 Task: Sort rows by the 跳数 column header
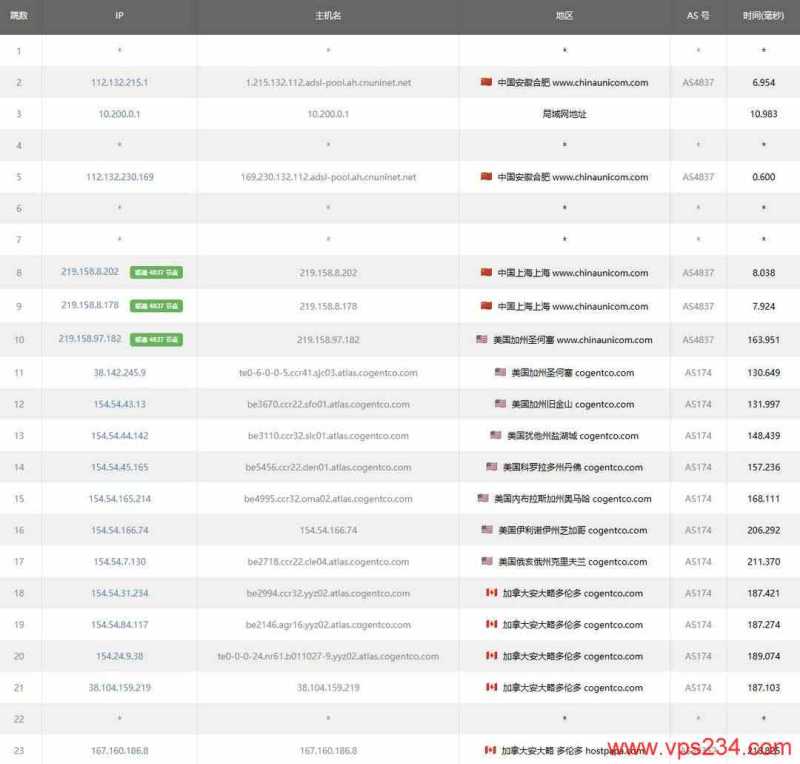pyautogui.click(x=19, y=16)
